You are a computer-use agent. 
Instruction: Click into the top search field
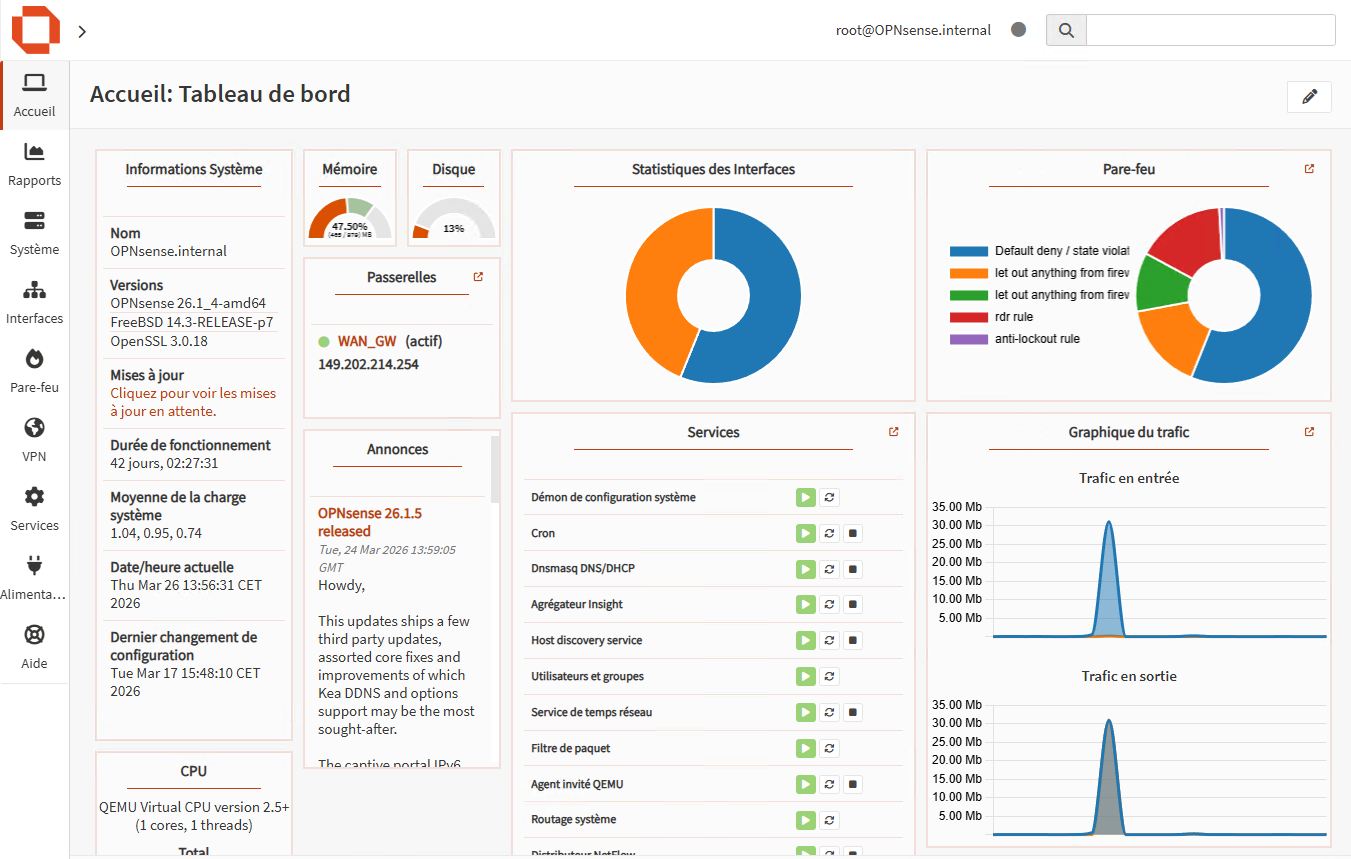pyautogui.click(x=1210, y=30)
